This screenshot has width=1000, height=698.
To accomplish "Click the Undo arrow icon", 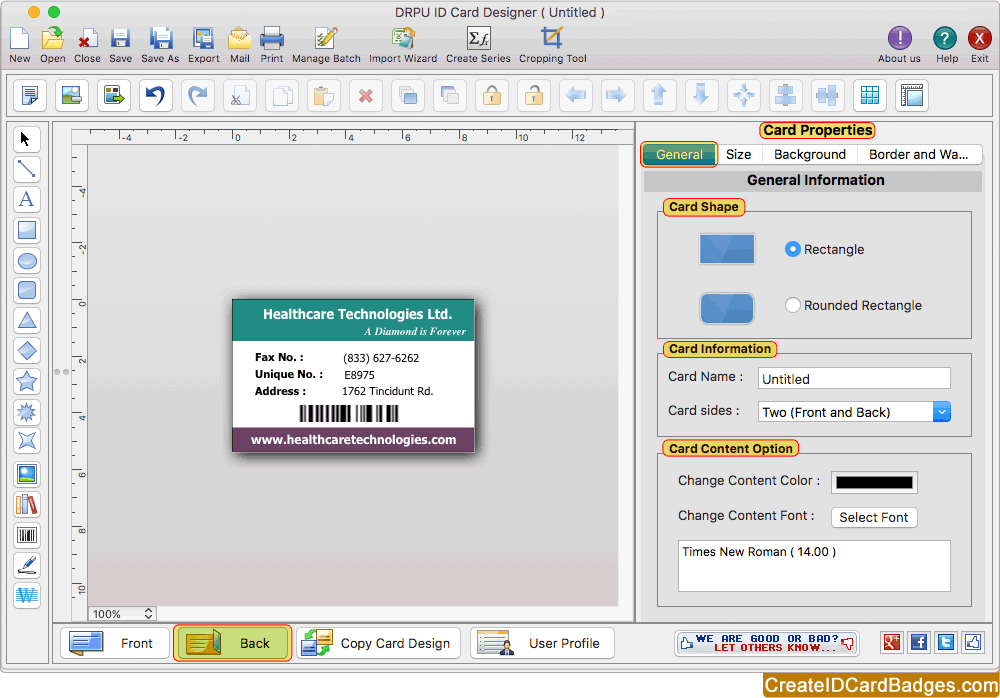I will click(156, 96).
